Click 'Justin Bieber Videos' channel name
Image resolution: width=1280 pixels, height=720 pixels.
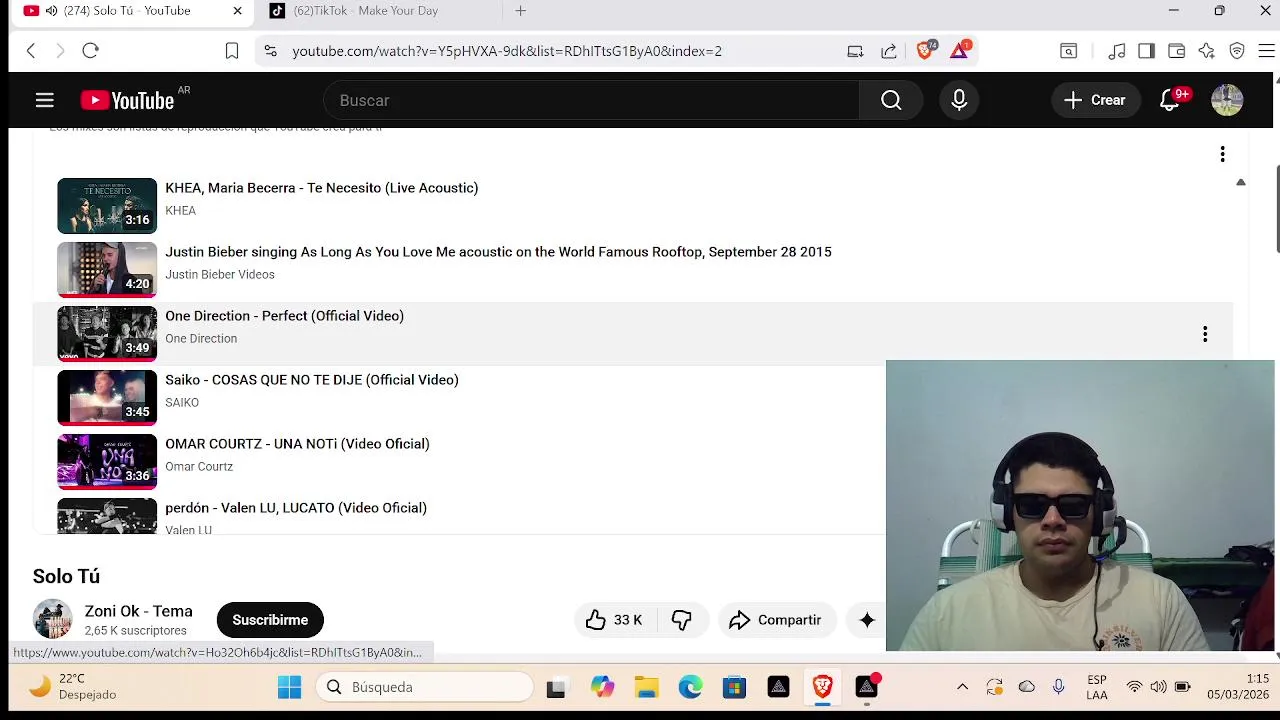click(x=220, y=274)
